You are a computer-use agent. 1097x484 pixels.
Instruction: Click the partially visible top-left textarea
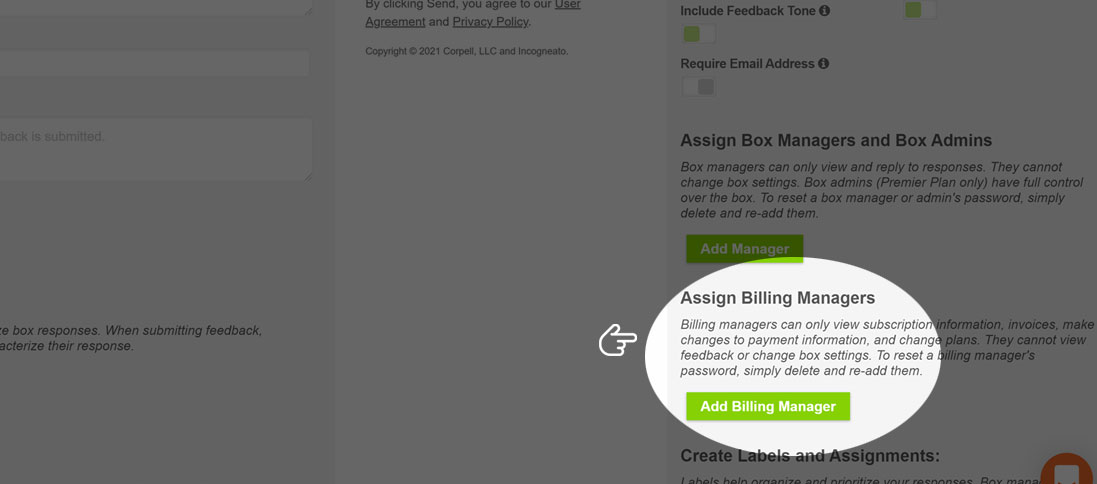click(156, 8)
